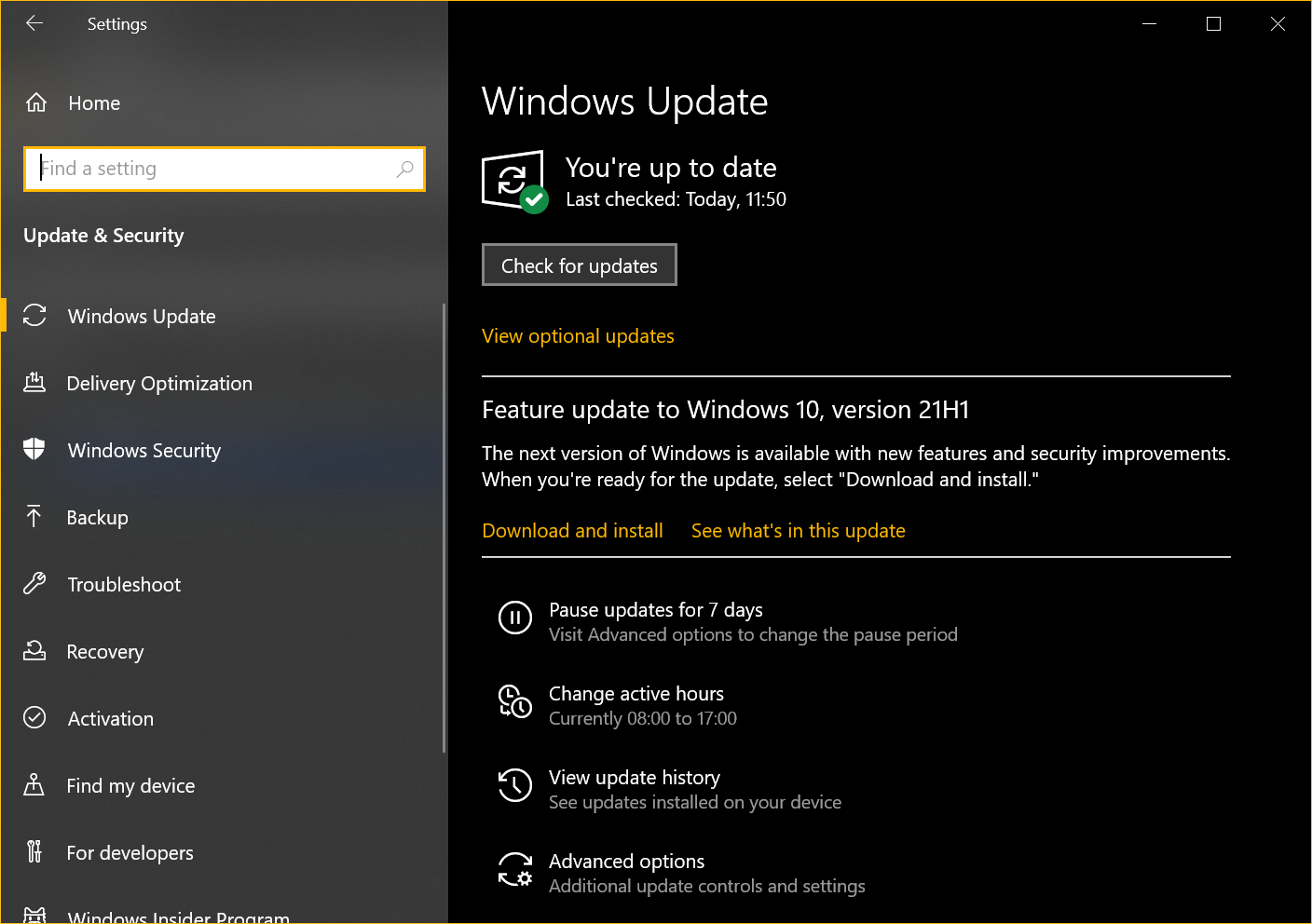This screenshot has width=1312, height=924.
Task: Click the sidebar vertical scrollbar
Action: 444,527
